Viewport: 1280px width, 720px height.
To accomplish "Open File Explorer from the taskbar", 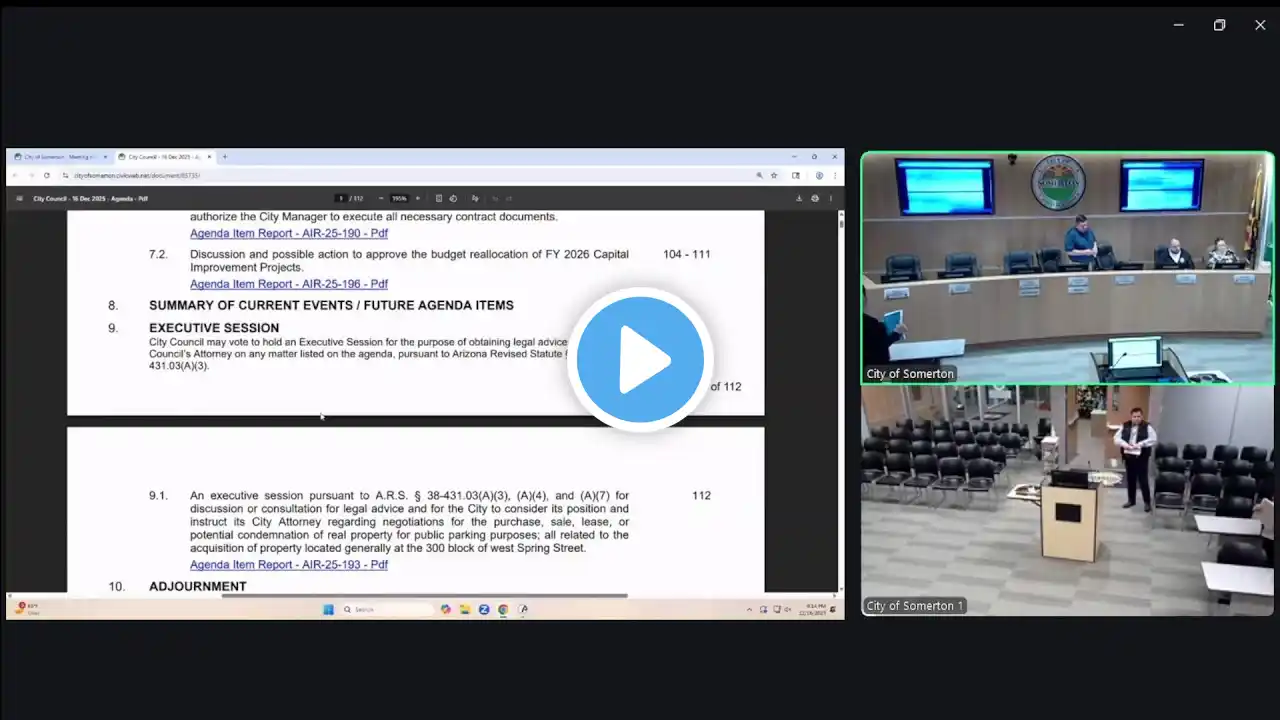I will coord(465,609).
